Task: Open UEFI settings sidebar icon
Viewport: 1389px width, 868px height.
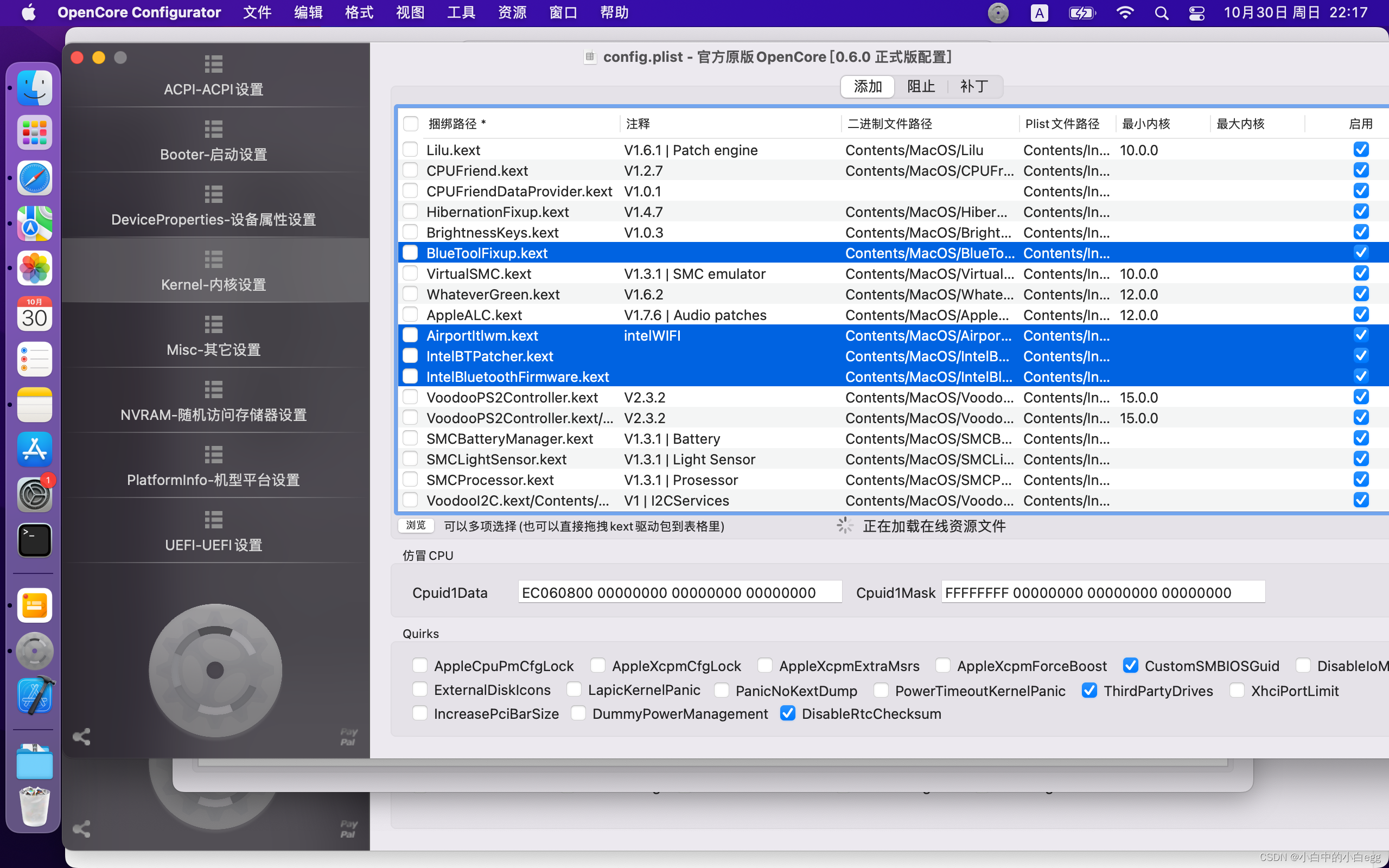Action: (214, 520)
